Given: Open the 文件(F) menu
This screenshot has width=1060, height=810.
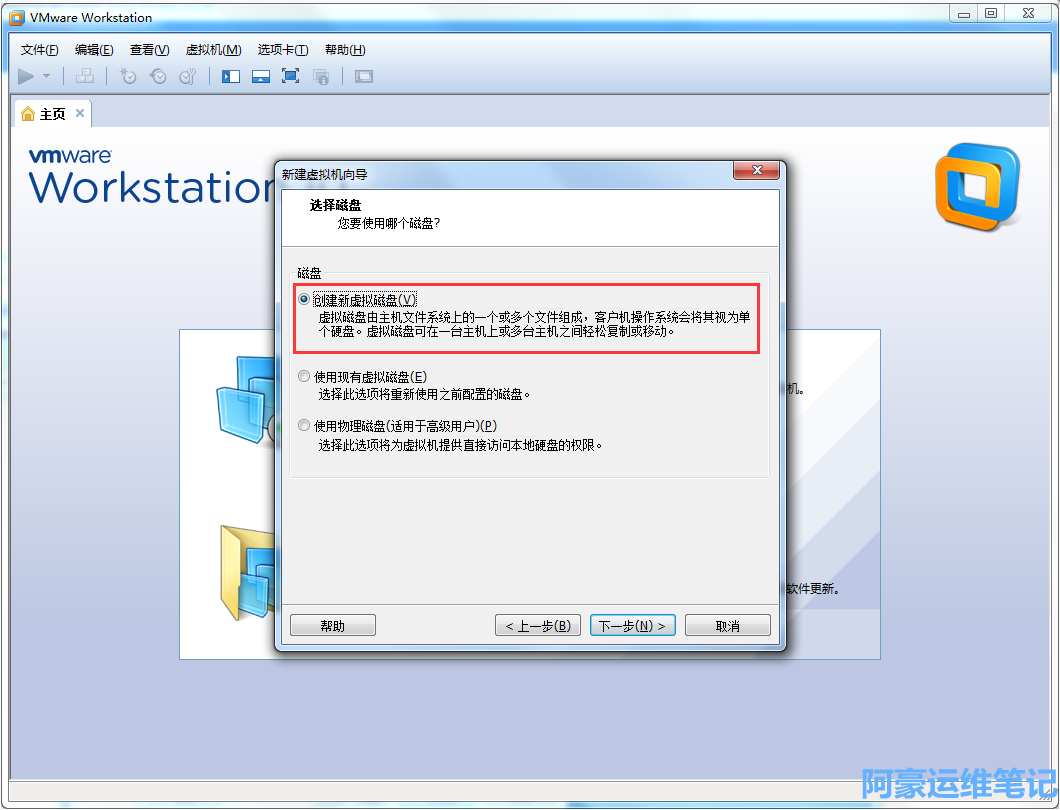Looking at the screenshot, I should point(39,50).
